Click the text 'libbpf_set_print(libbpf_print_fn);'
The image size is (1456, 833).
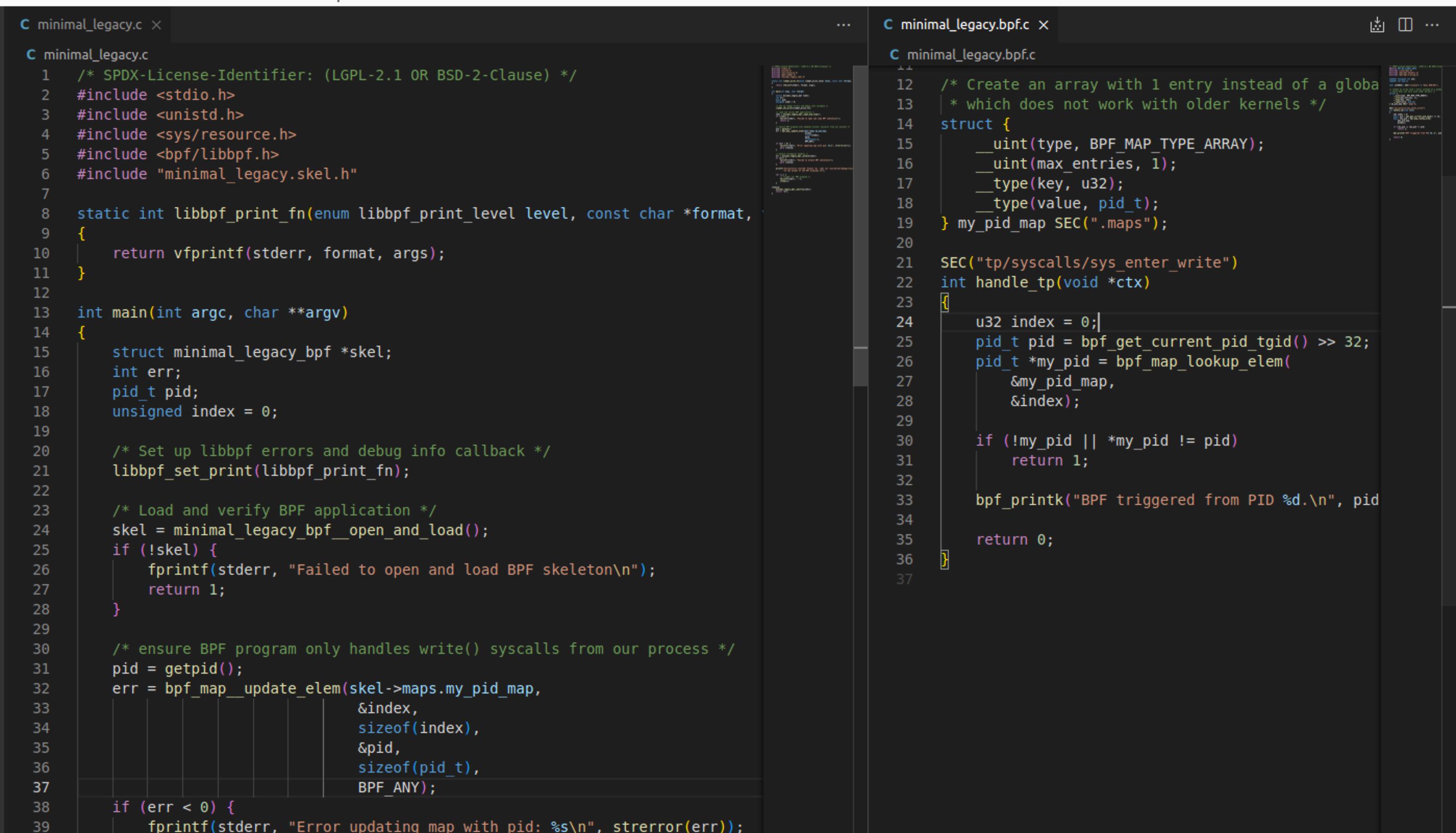[261, 471]
